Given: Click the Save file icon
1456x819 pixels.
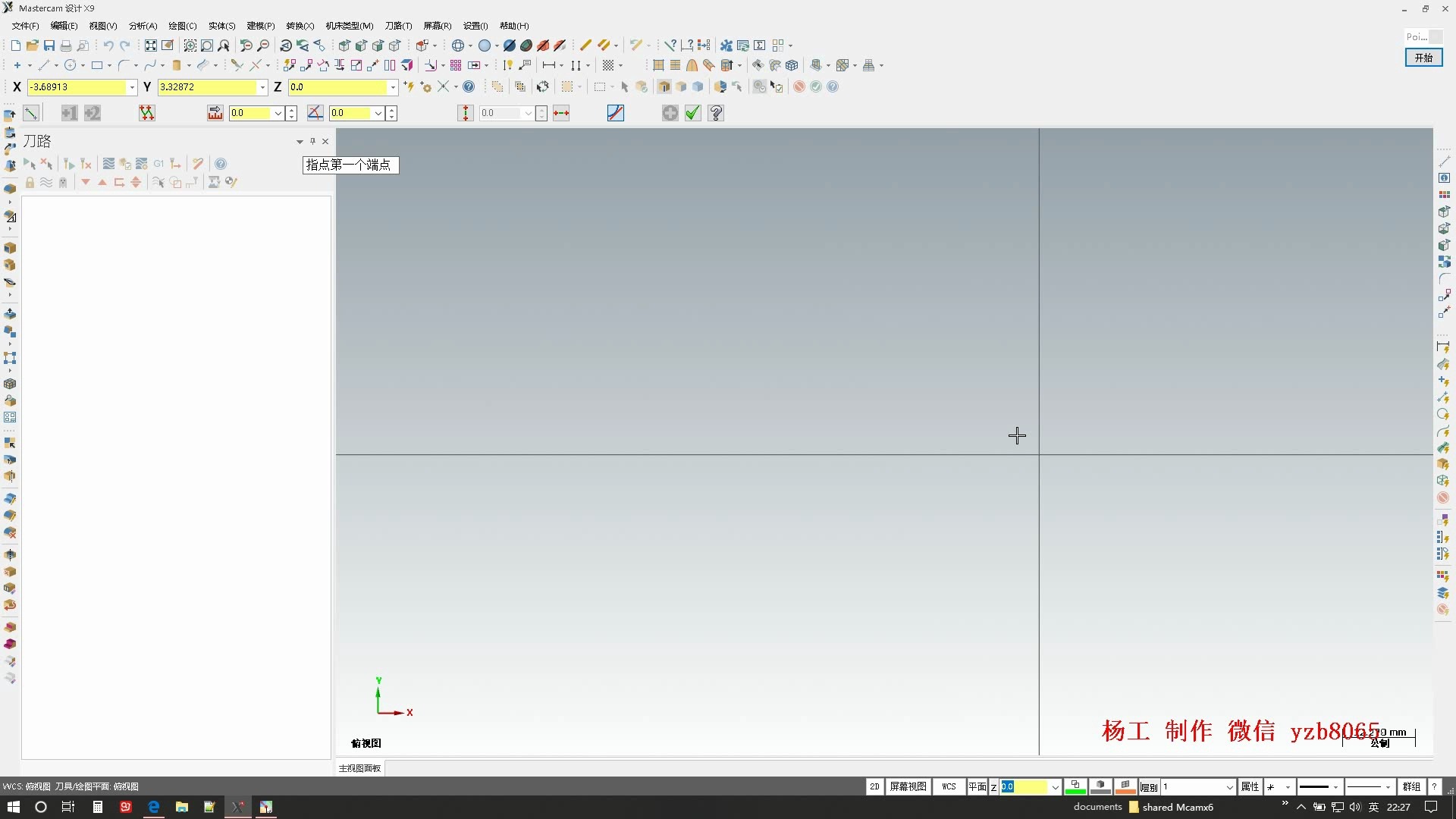Looking at the screenshot, I should click(x=49, y=45).
